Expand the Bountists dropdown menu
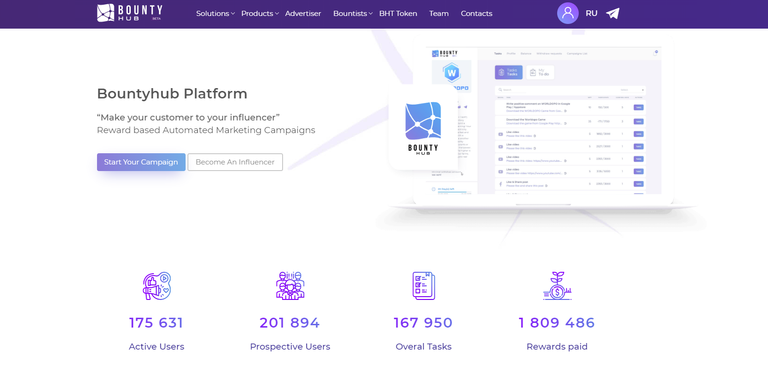 tap(353, 14)
